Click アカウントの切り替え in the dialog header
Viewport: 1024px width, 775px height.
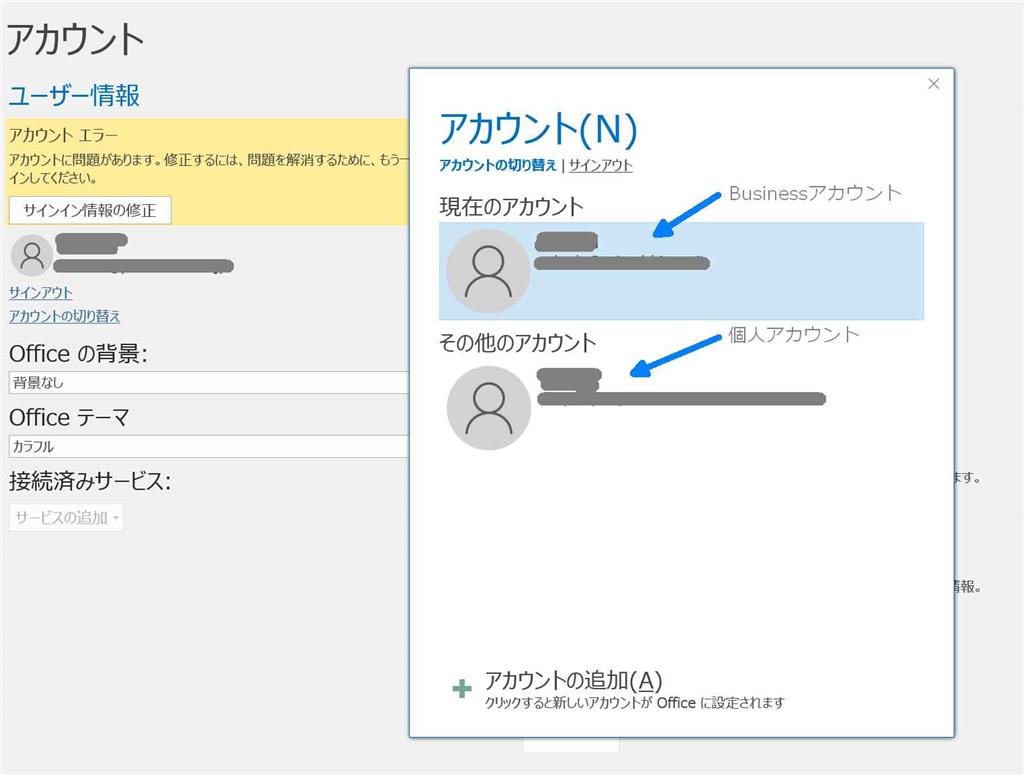tap(498, 165)
